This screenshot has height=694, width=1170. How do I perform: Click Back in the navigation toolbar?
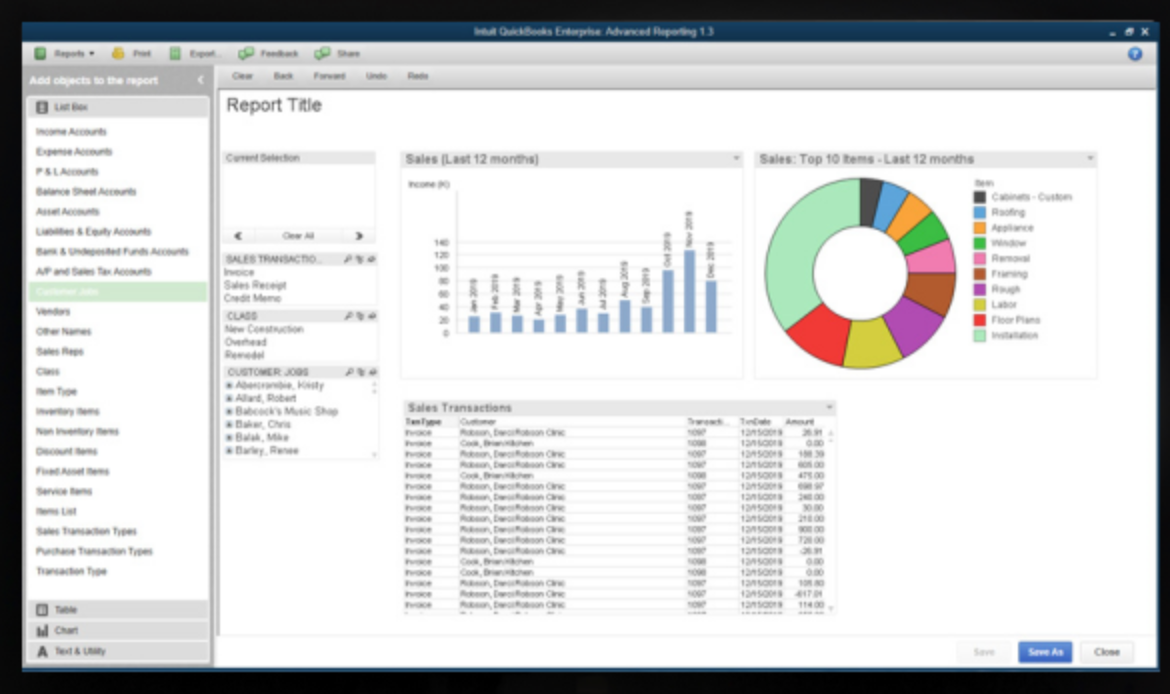point(284,76)
